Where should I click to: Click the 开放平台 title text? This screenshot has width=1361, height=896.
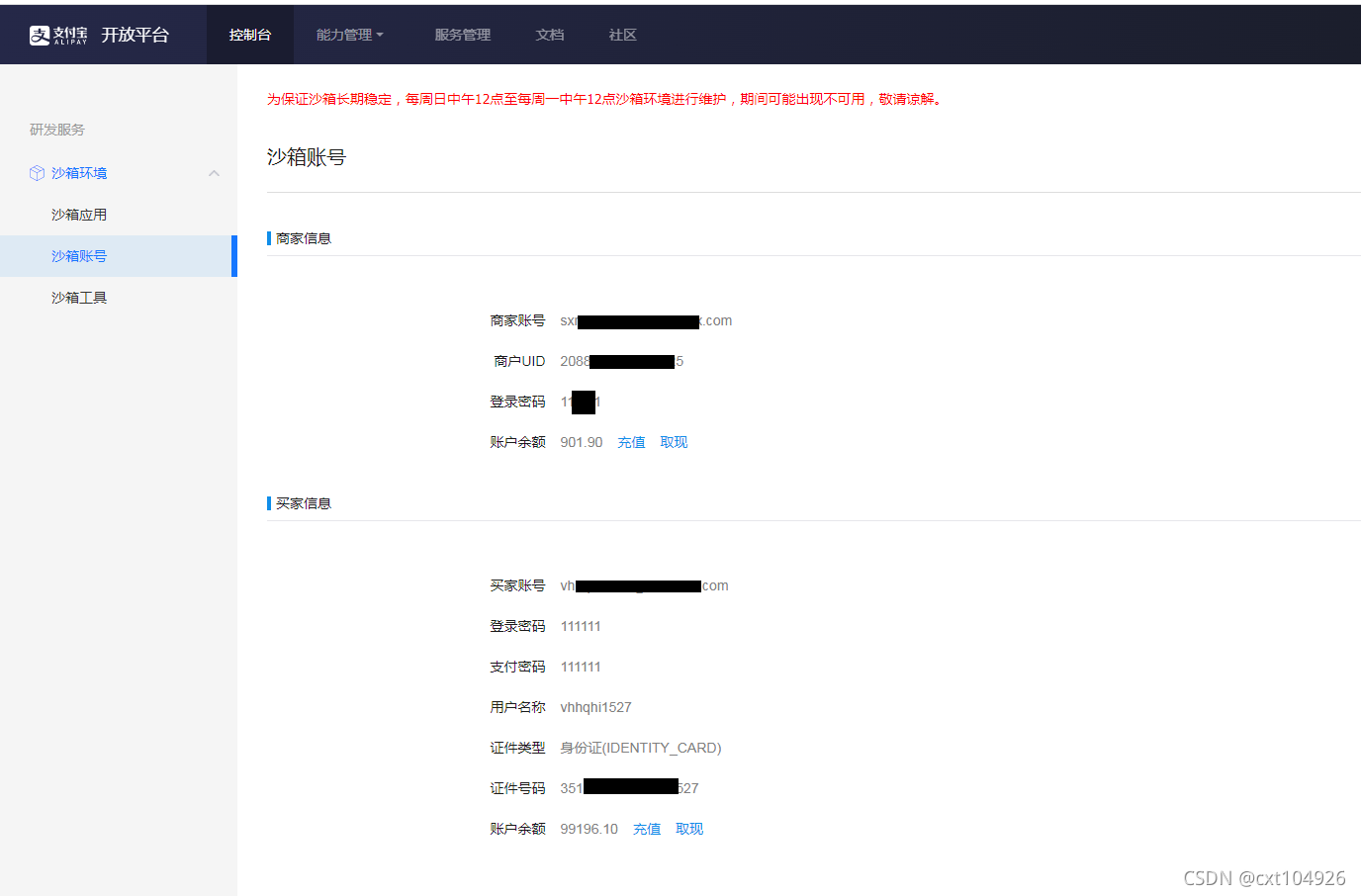pyautogui.click(x=136, y=35)
